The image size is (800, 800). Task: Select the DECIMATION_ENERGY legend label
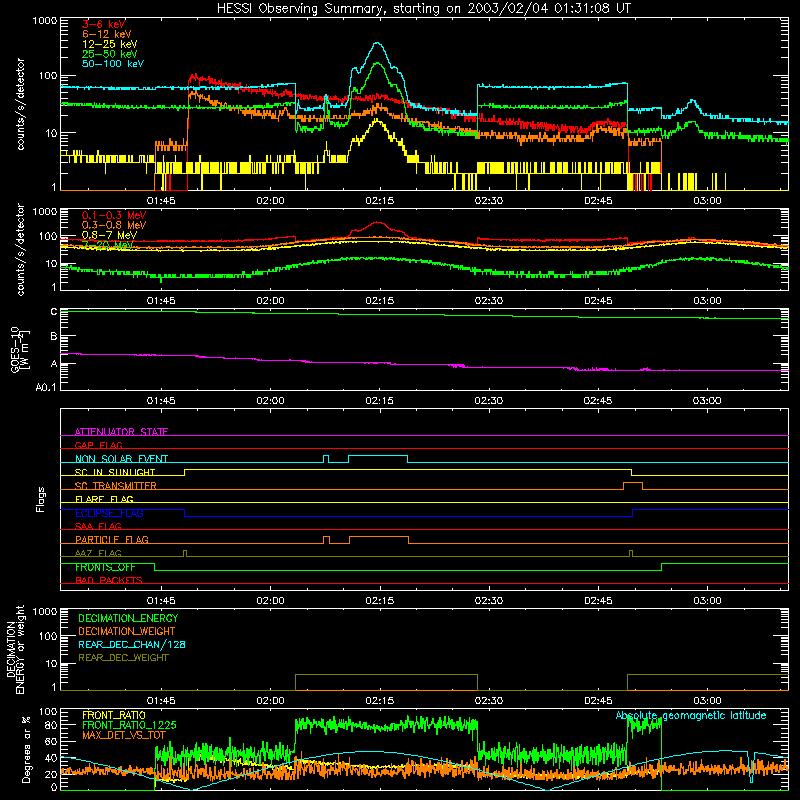coord(128,618)
